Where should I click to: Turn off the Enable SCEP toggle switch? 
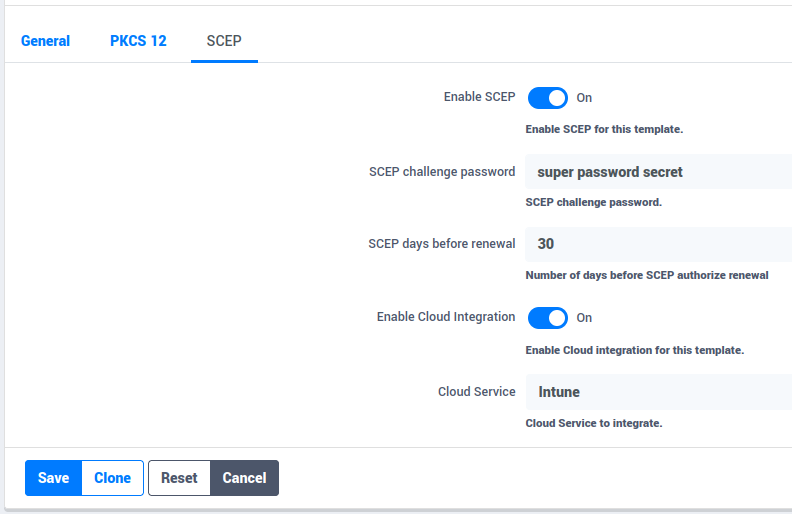(547, 98)
